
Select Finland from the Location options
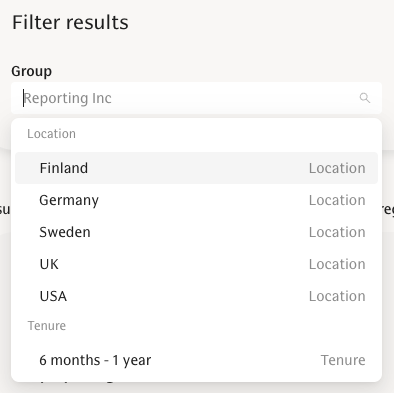coord(196,168)
